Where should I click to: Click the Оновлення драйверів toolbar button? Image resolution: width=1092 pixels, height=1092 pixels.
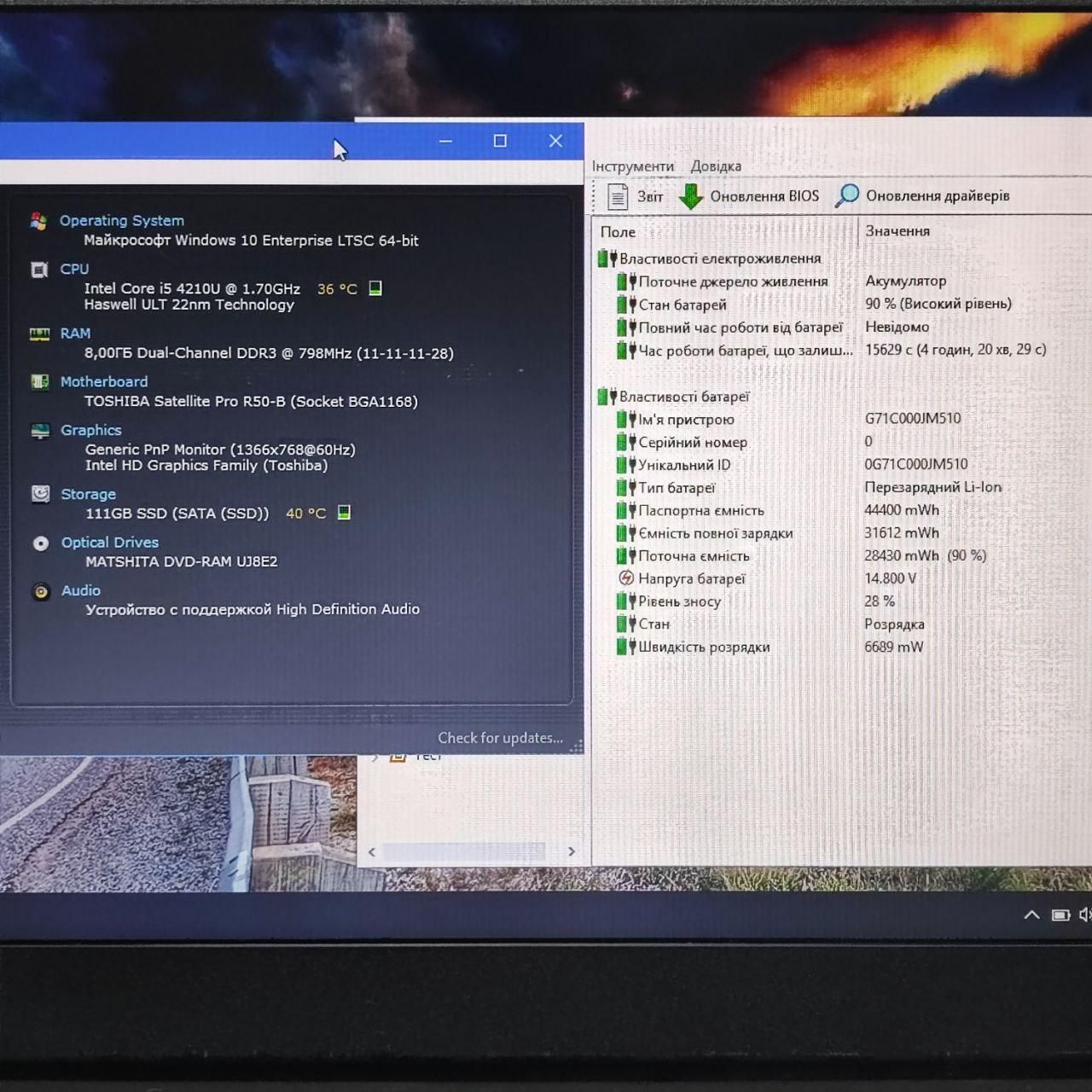click(x=923, y=195)
